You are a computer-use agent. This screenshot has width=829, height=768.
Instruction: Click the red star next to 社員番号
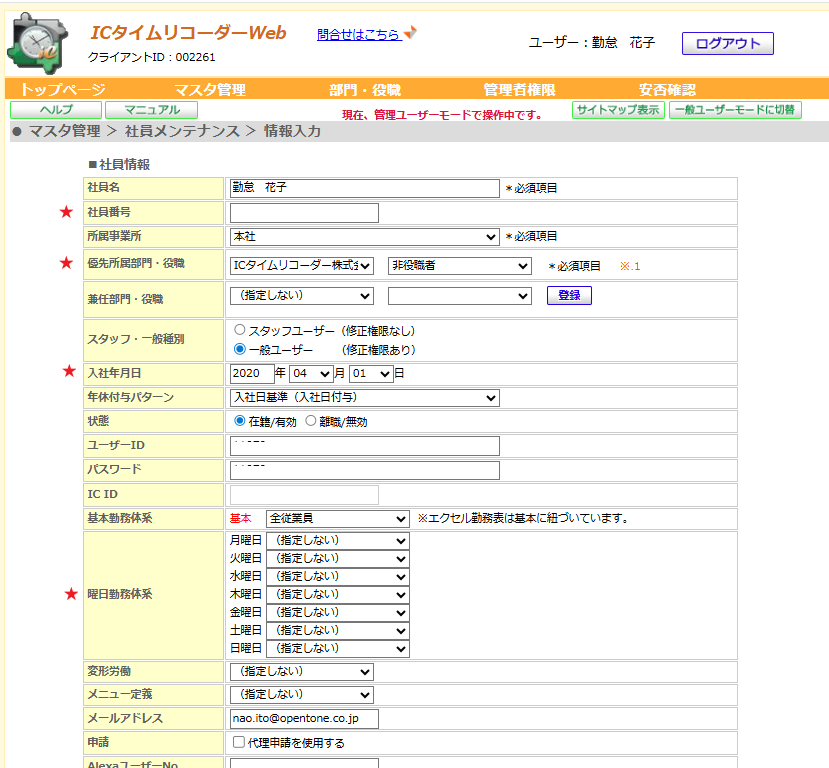click(68, 212)
